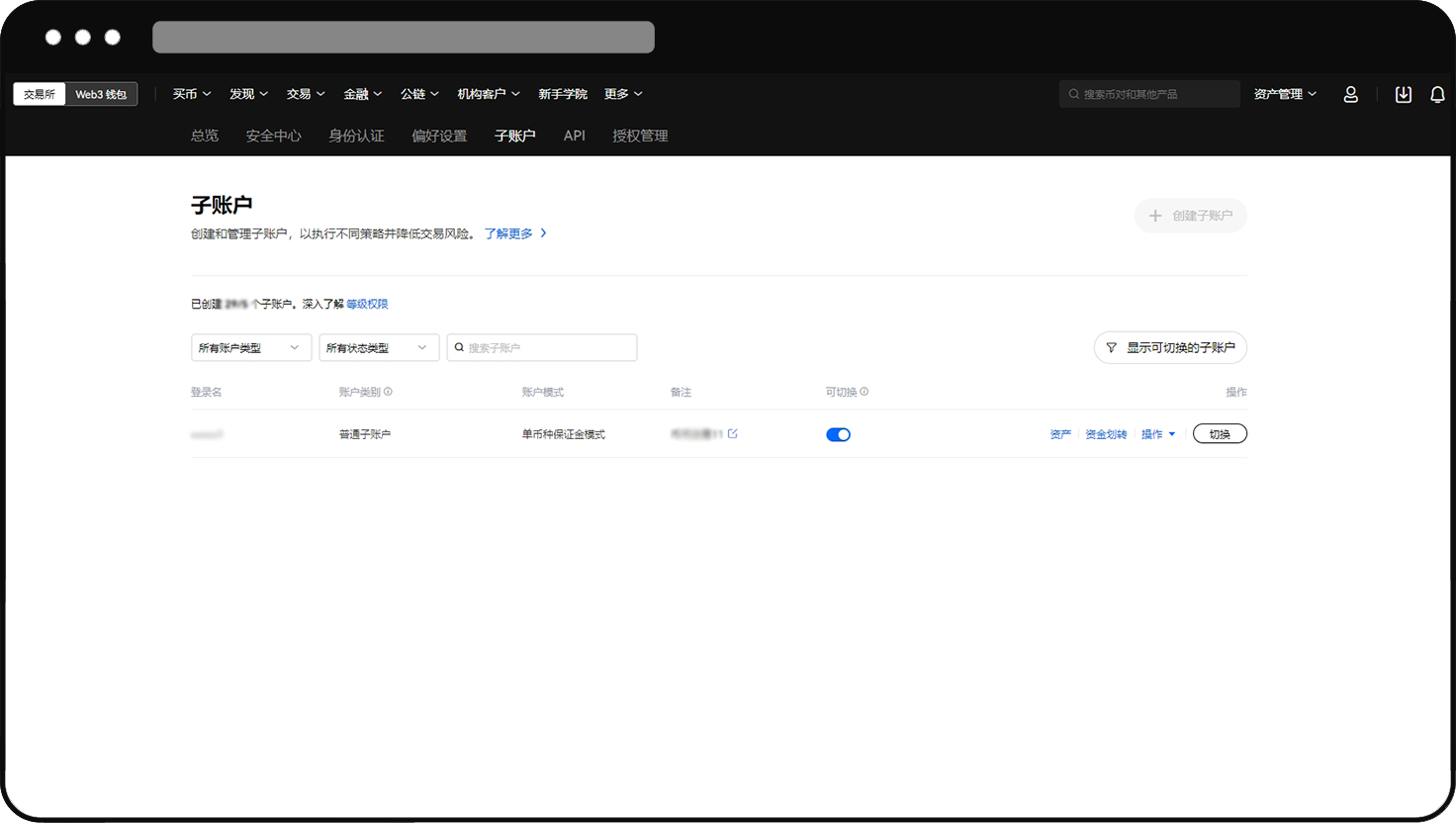Click the 登录名 column header
This screenshot has width=1456, height=823.
[x=206, y=392]
